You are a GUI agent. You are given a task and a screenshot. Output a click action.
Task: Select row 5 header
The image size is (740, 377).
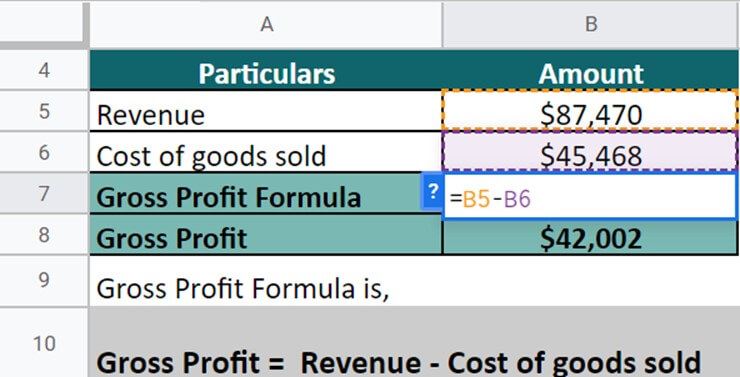pos(44,111)
